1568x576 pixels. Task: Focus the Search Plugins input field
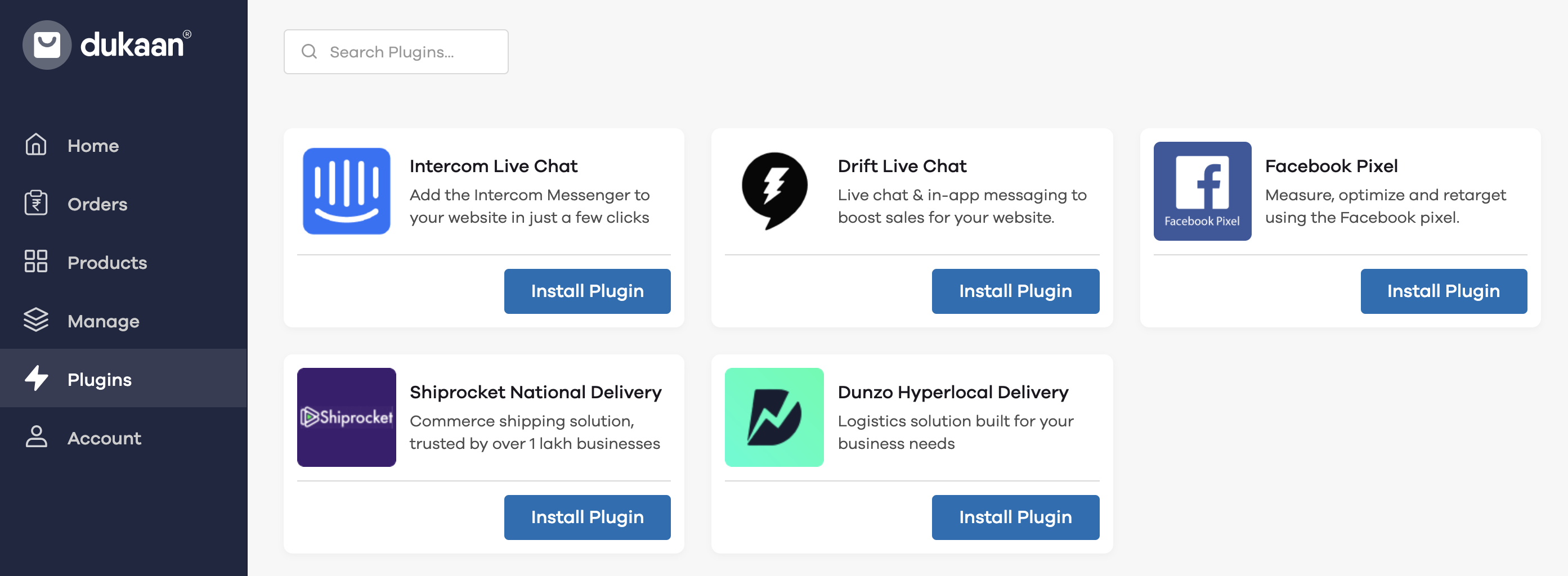pos(396,52)
